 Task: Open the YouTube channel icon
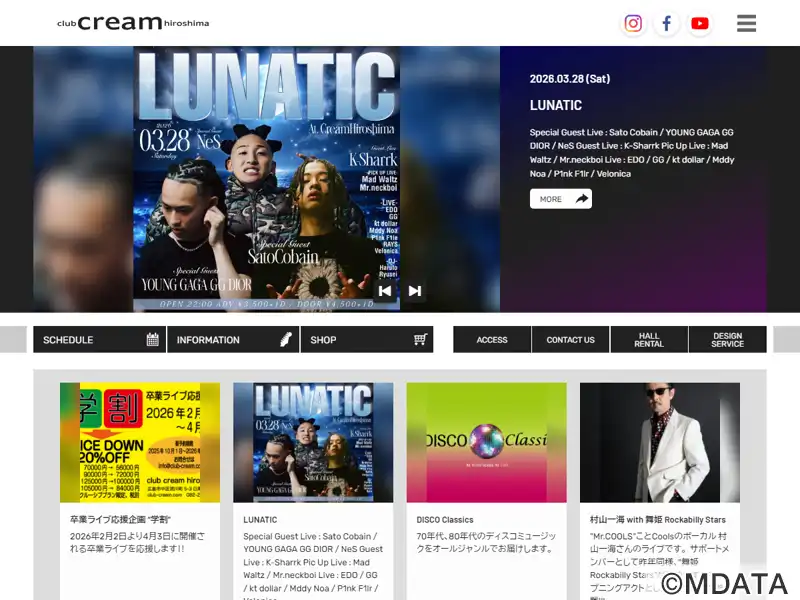(x=699, y=23)
